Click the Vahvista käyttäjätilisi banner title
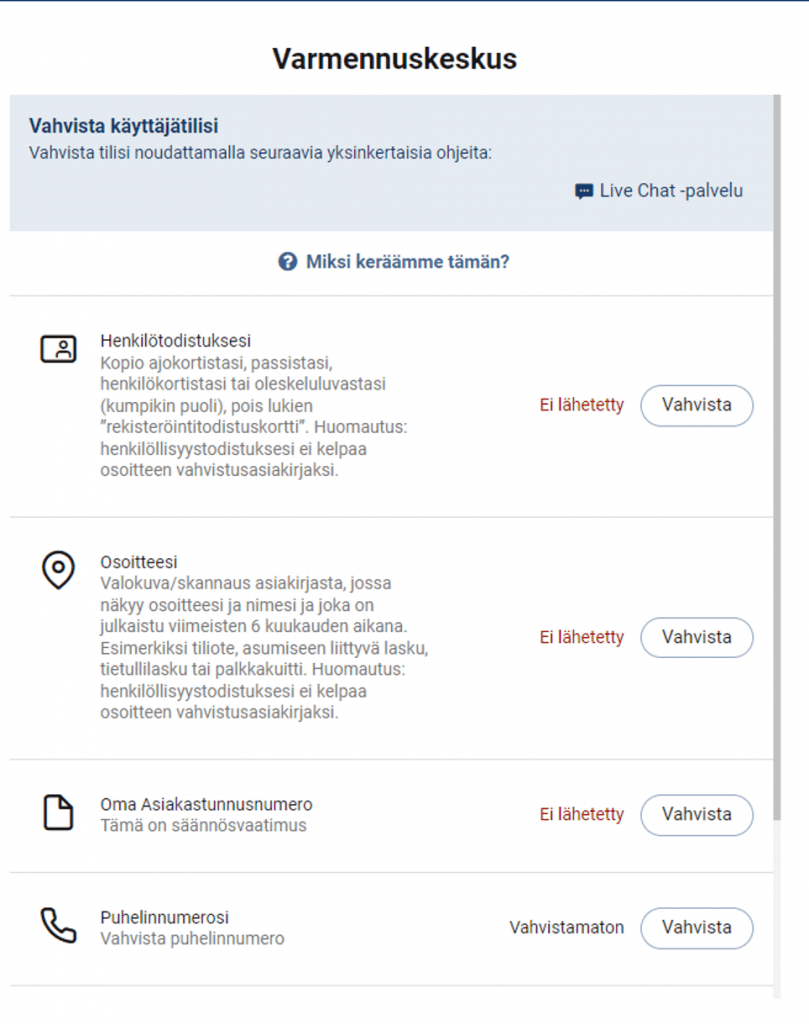Viewport: 809px width, 1024px height. point(124,127)
